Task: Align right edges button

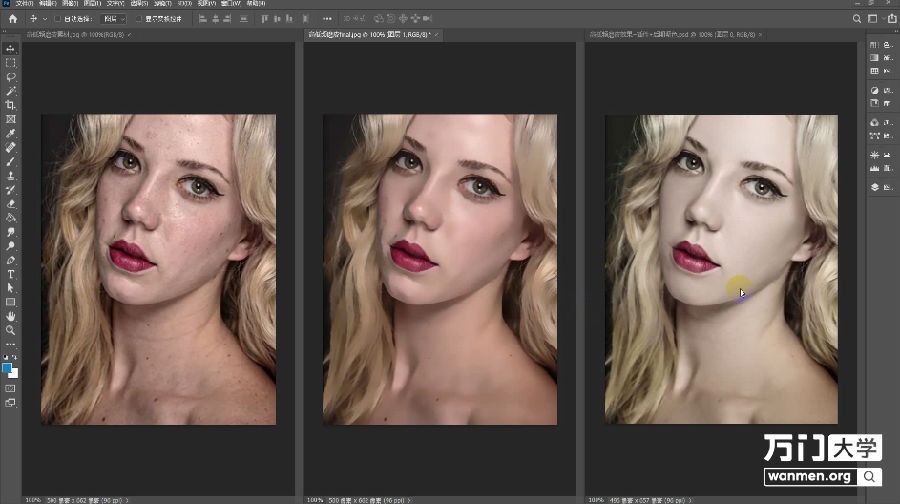Action: [x=228, y=19]
